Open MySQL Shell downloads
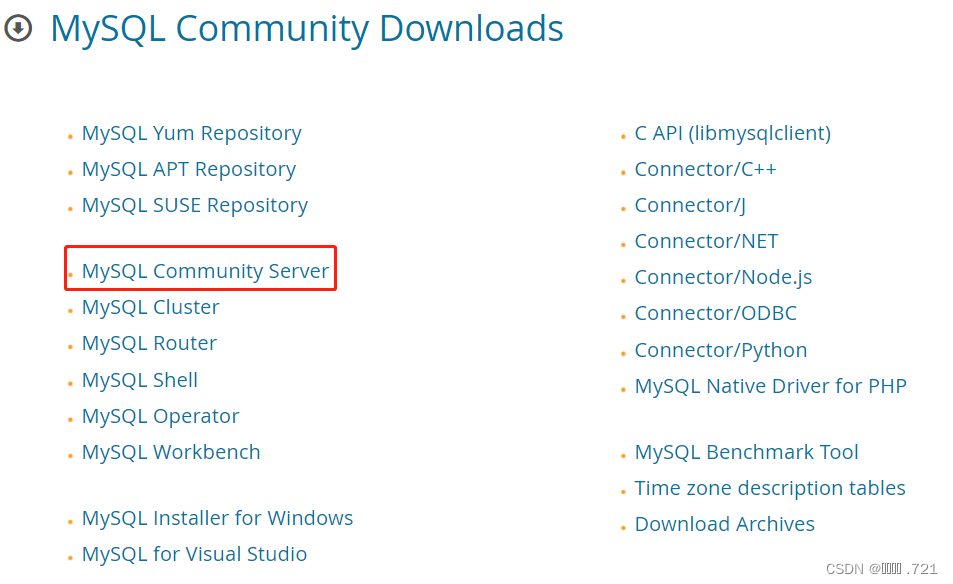953x584 pixels. (x=140, y=380)
